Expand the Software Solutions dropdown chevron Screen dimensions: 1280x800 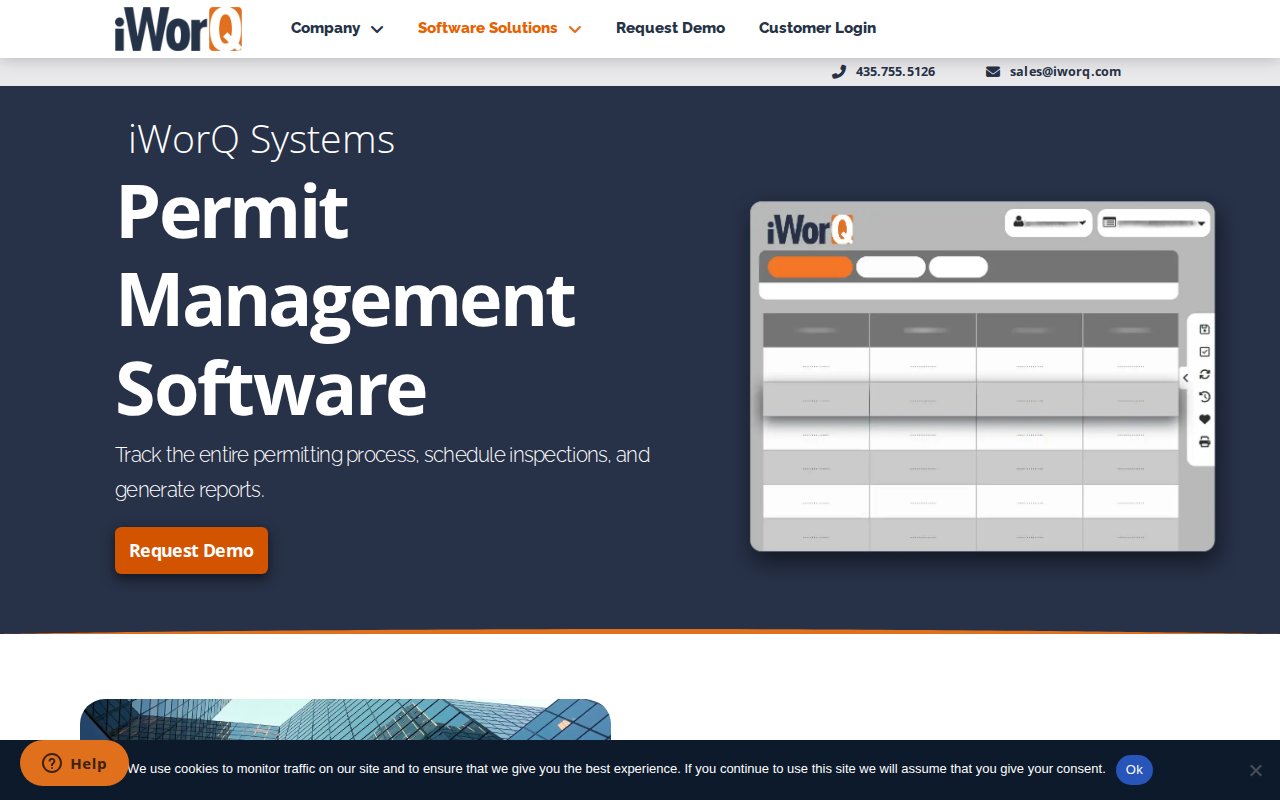[x=575, y=29]
